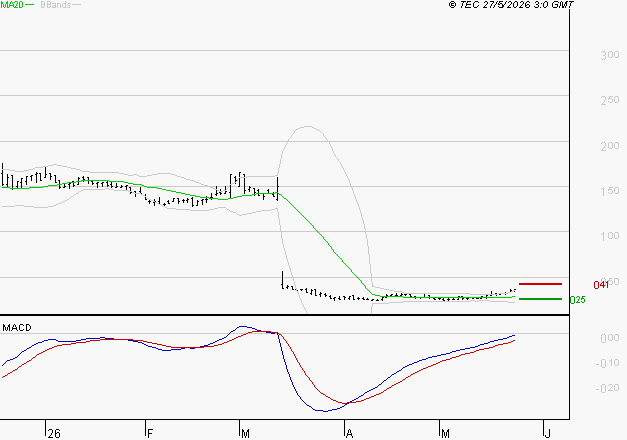Click the MACD 000 axis label
Image resolution: width=627 pixels, height=440 pixels.
(x=610, y=338)
